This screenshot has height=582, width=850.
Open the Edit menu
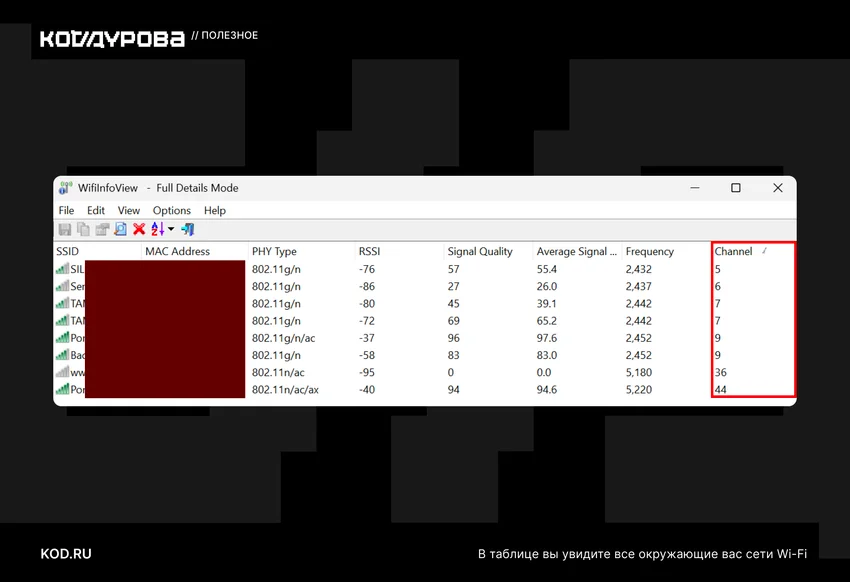(96, 210)
